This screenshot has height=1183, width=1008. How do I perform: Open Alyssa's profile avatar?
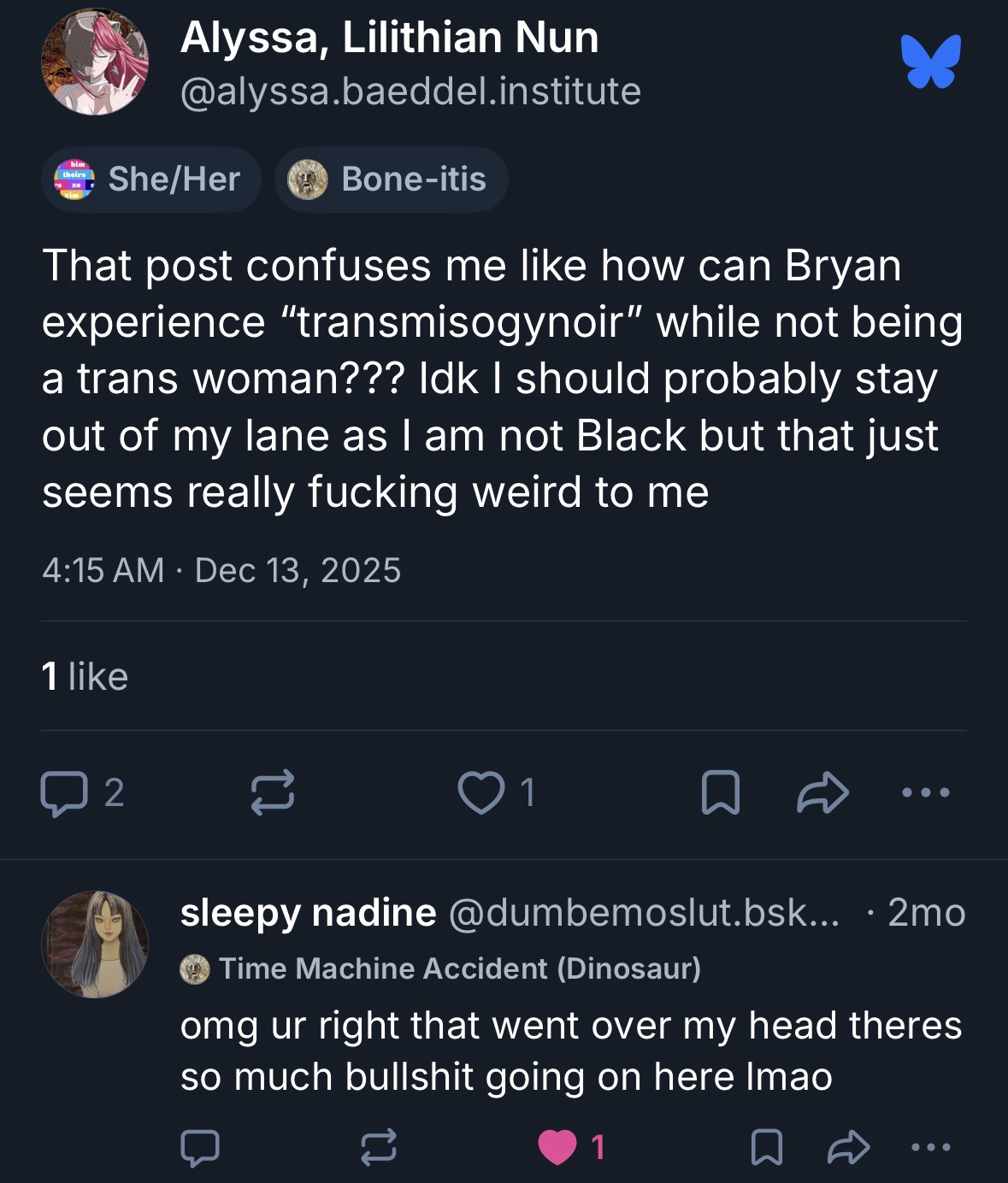click(x=95, y=63)
